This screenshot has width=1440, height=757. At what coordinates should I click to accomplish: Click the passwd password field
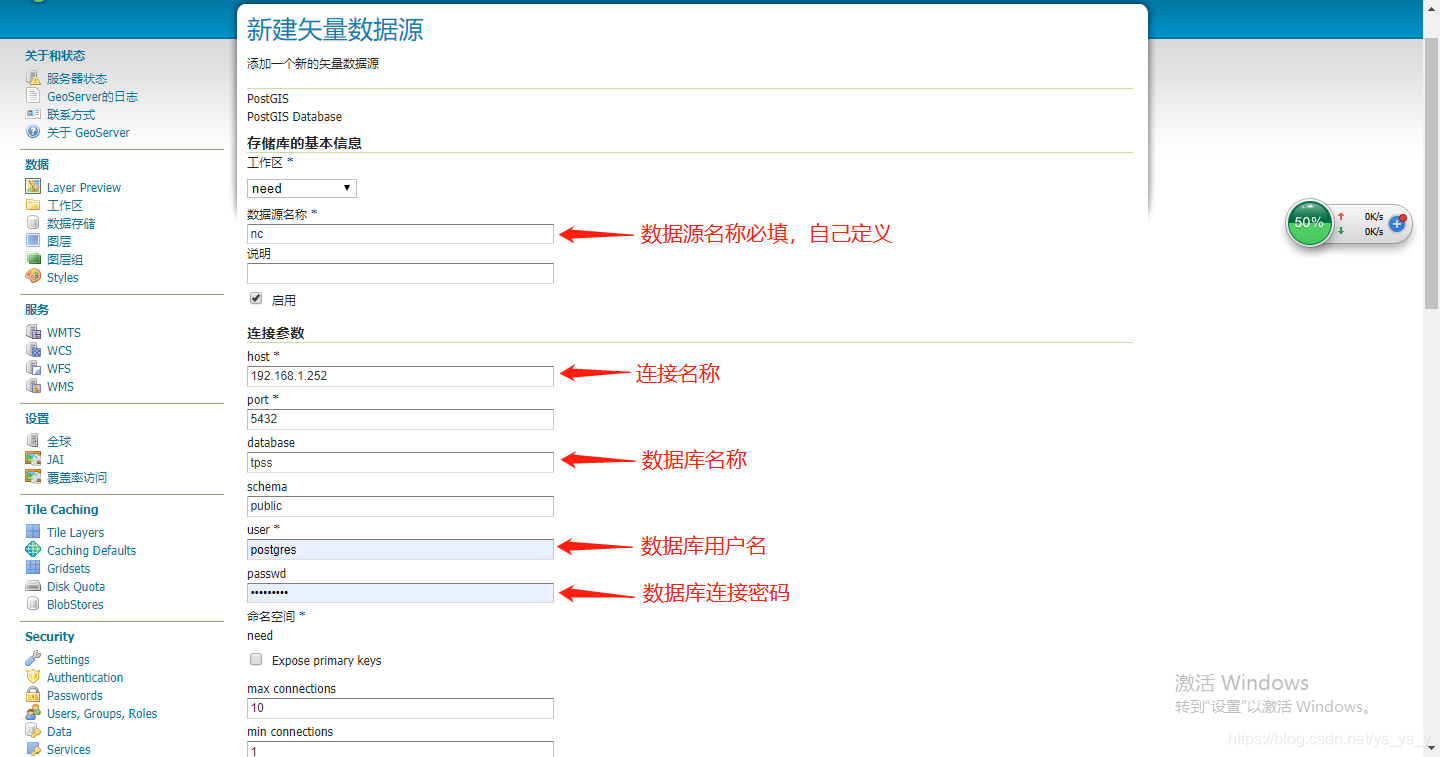(x=400, y=593)
